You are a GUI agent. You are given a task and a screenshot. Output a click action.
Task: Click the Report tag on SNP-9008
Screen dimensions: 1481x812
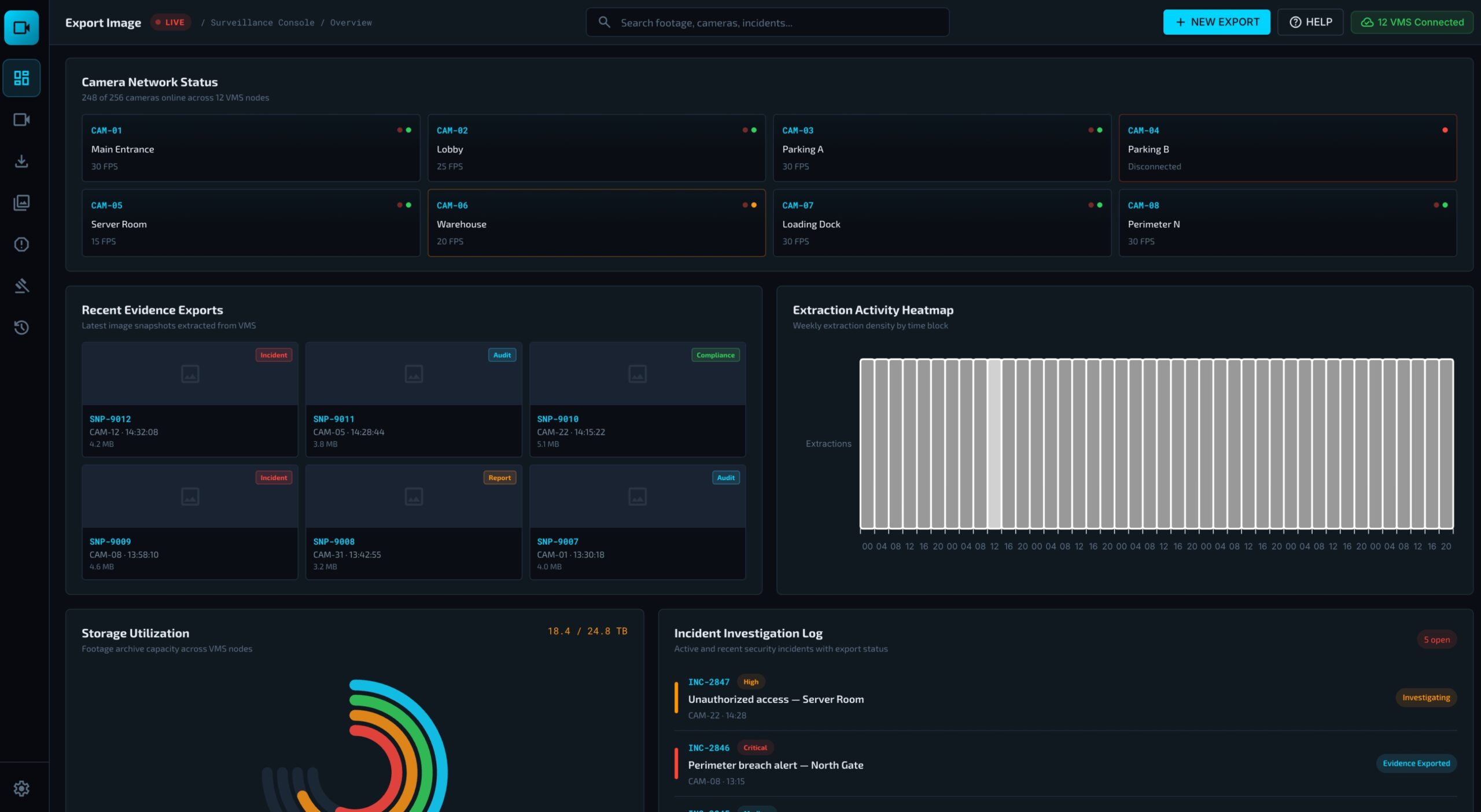(x=500, y=478)
